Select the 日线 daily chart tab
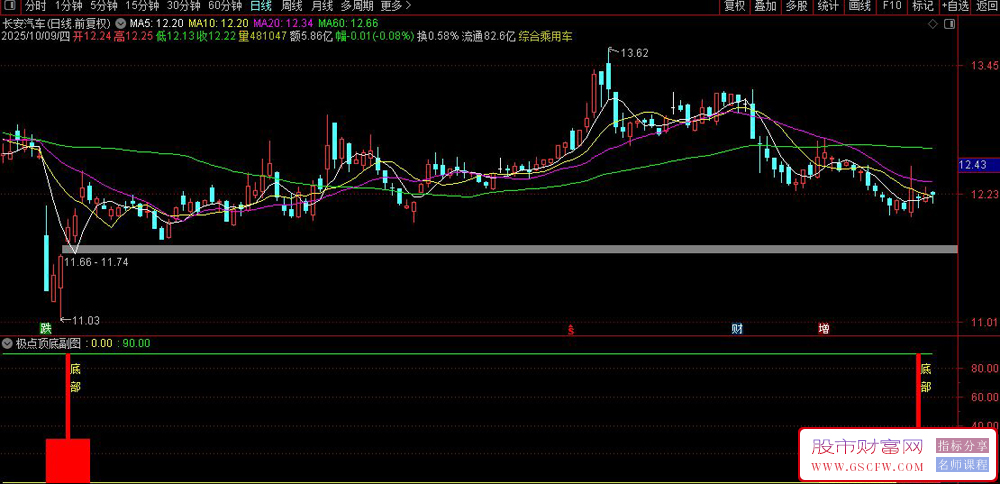1000x484 pixels. (260, 6)
